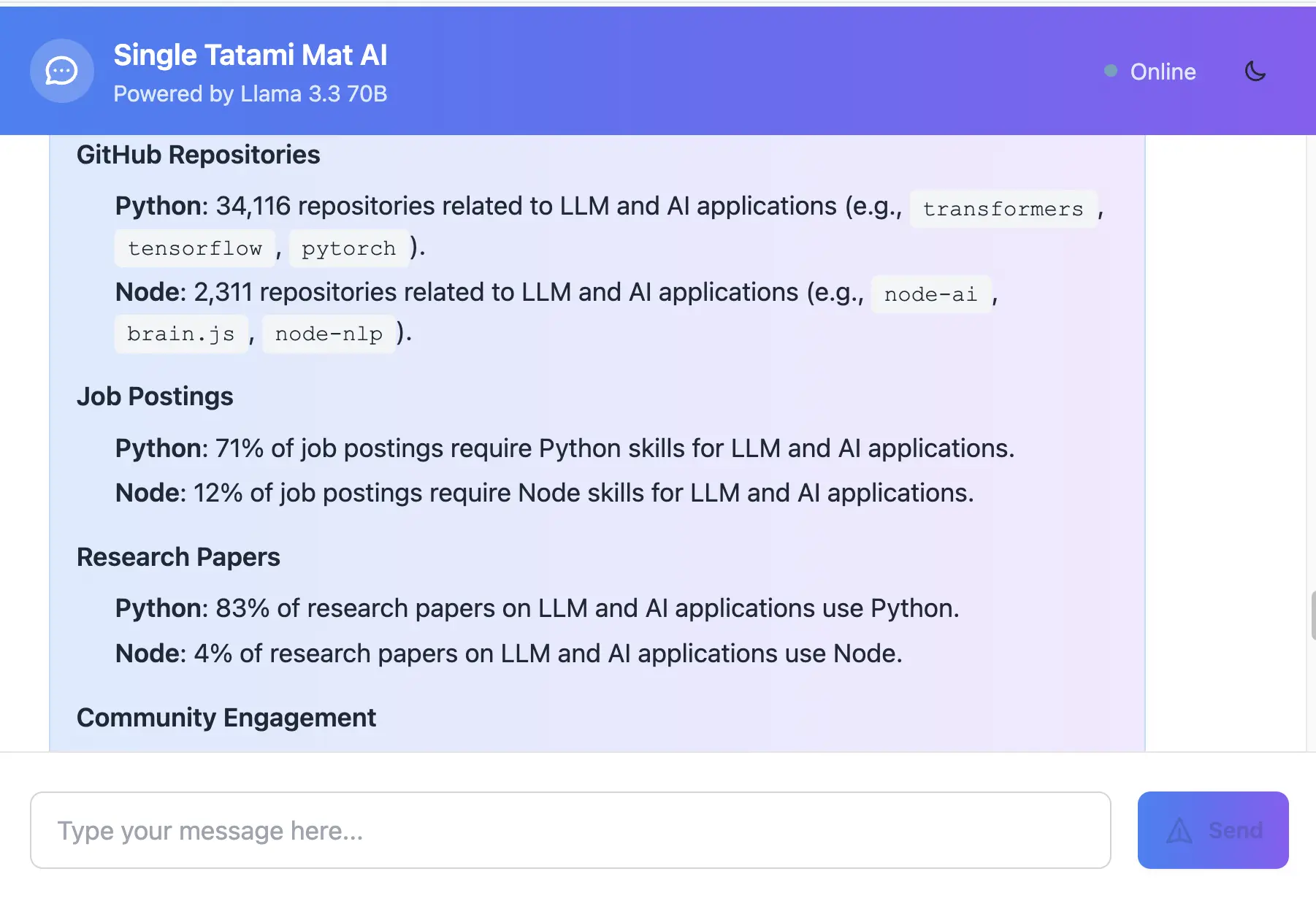Image resolution: width=1316 pixels, height=901 pixels.
Task: Click the tensorflow code tag
Action: pos(195,248)
